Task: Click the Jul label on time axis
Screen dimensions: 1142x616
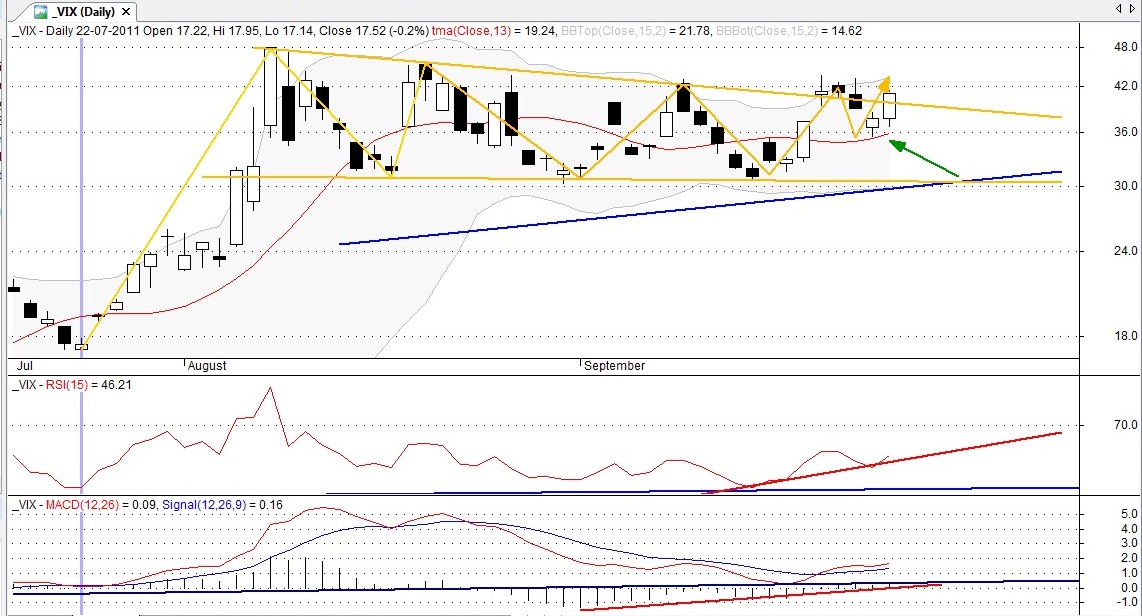Action: [x=25, y=366]
